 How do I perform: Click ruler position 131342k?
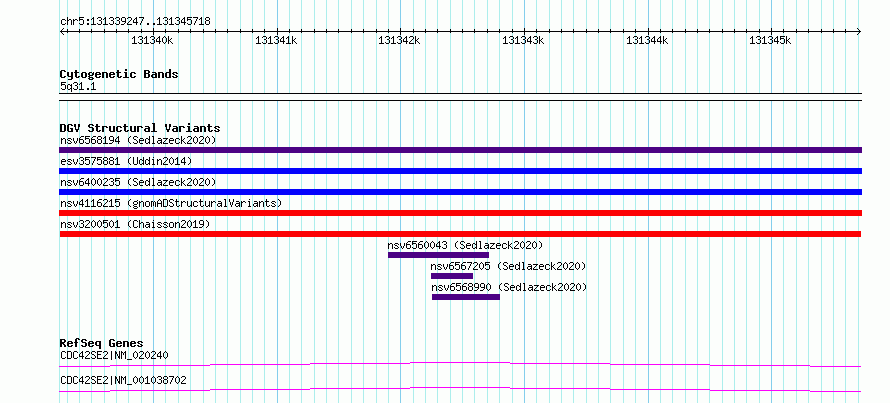pos(400,40)
